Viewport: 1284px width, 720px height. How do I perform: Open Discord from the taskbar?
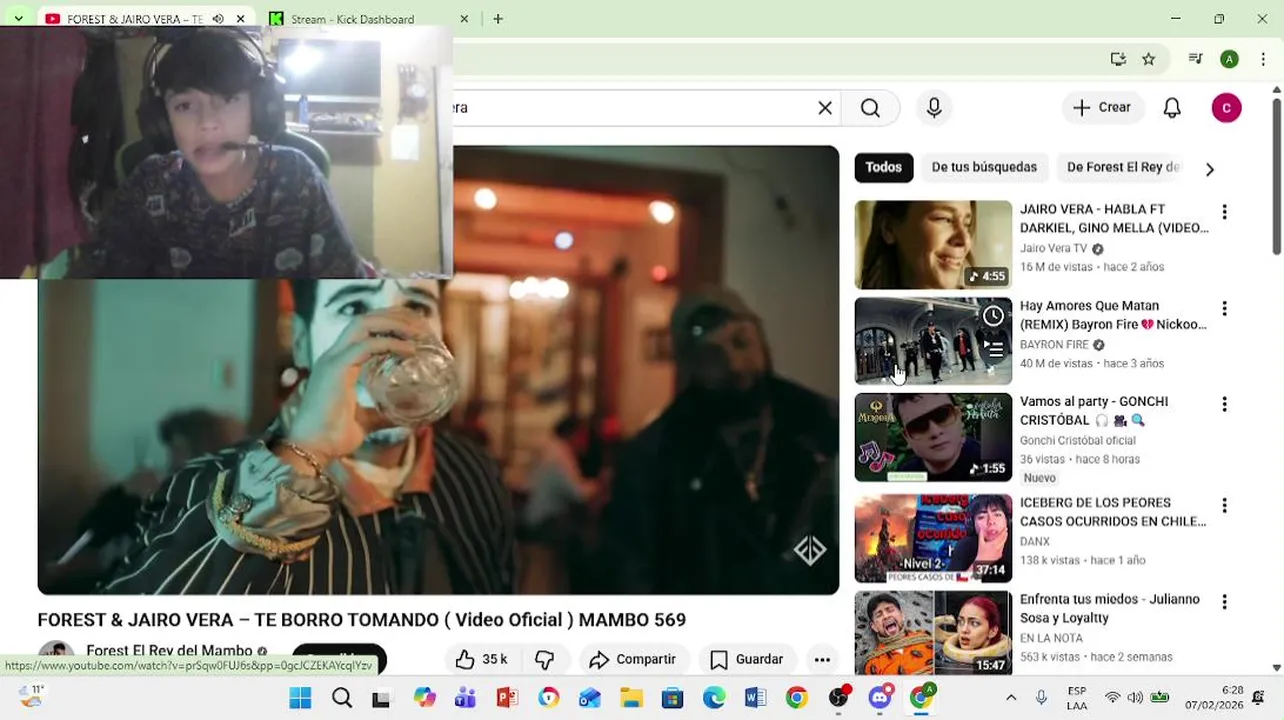point(880,698)
